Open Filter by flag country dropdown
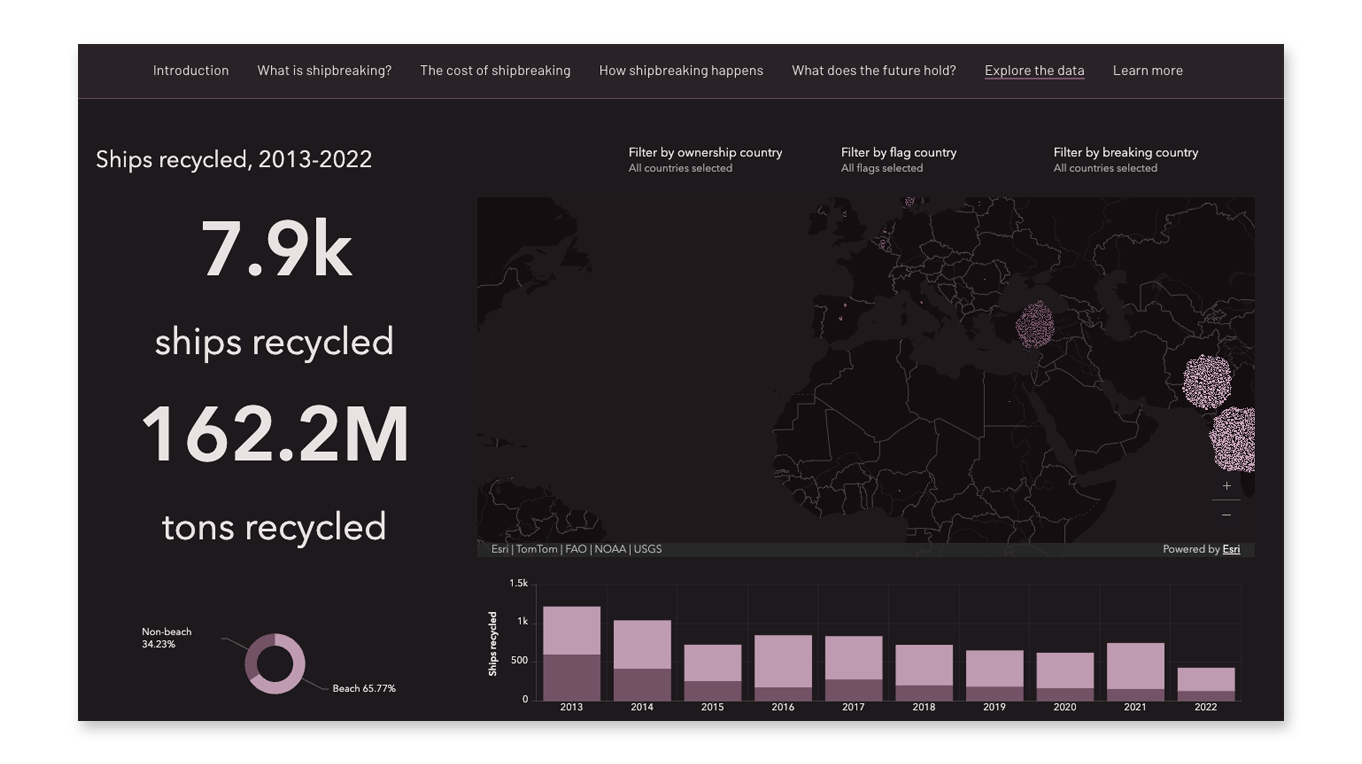Viewport: 1362px width, 764px height. pos(899,159)
